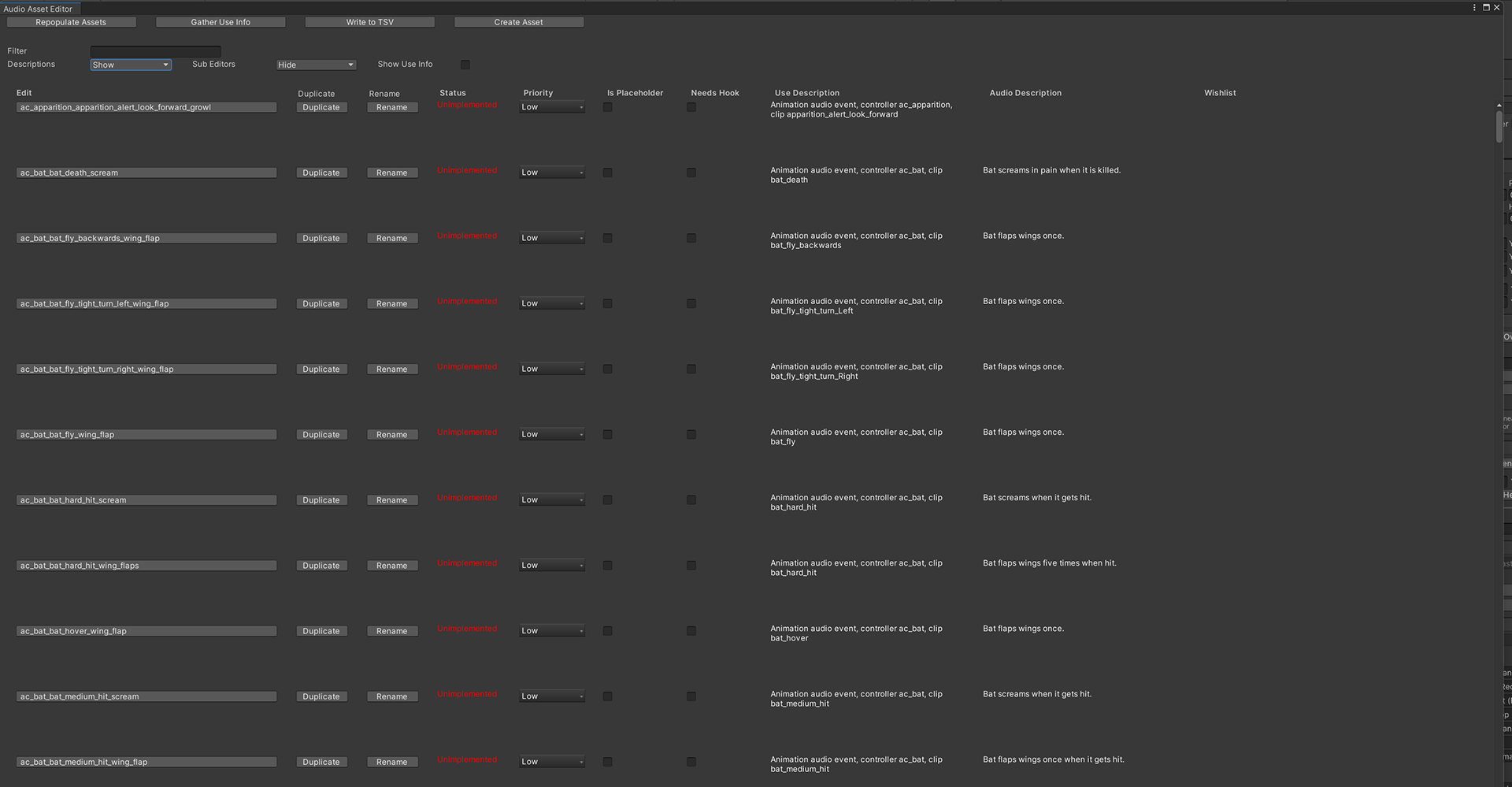This screenshot has height=787, width=1512.
Task: Click the Status column header
Action: 453,93
